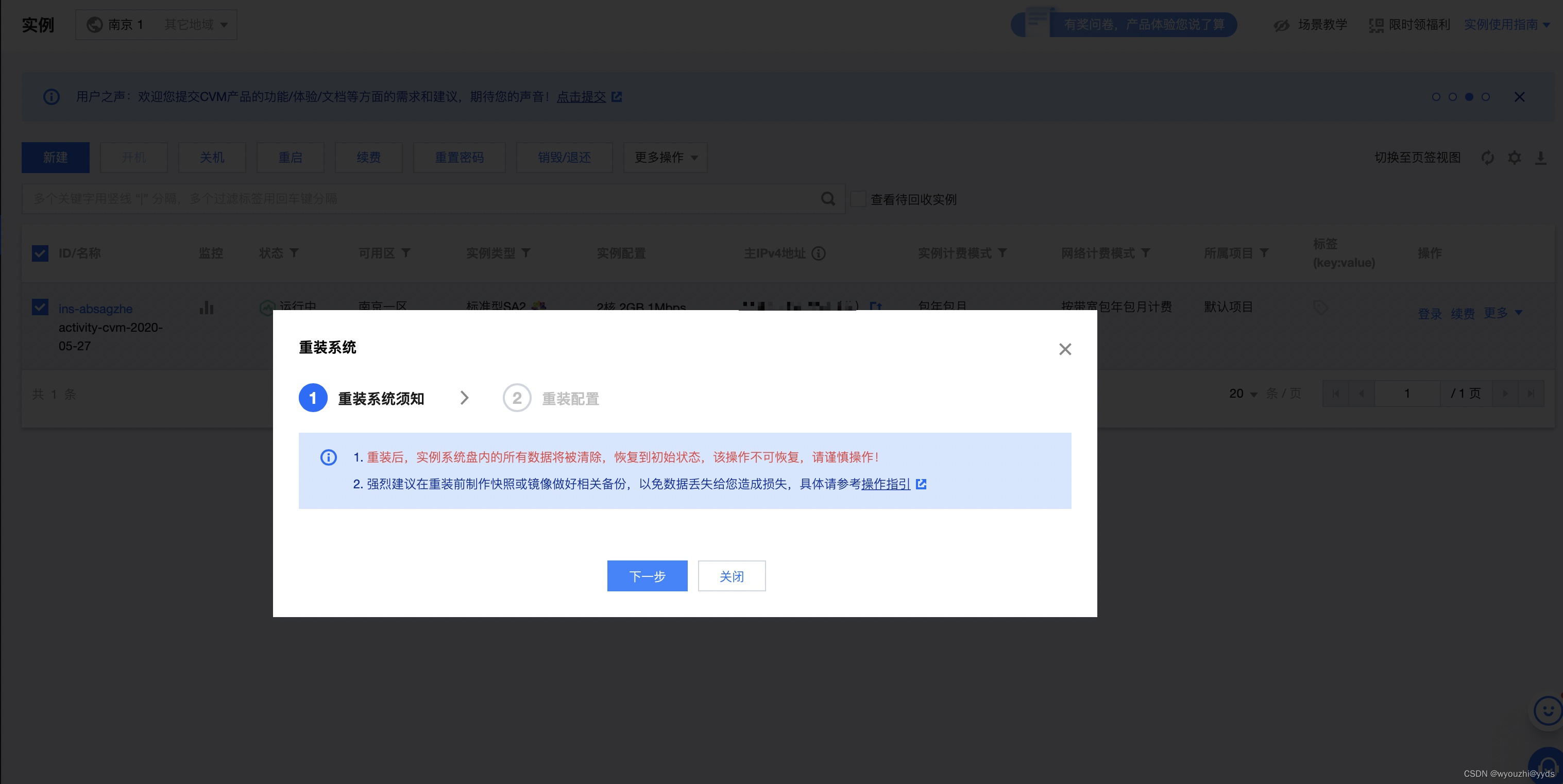Click the monitoring bar chart icon for ins-absagzhe
This screenshot has width=1563, height=784.
pyautogui.click(x=206, y=308)
